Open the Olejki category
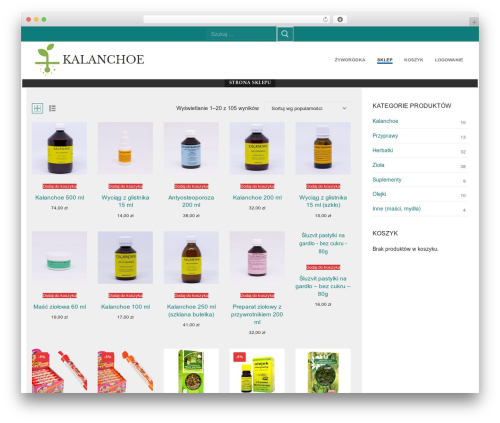The width and height of the screenshot is (500, 423). tap(379, 194)
